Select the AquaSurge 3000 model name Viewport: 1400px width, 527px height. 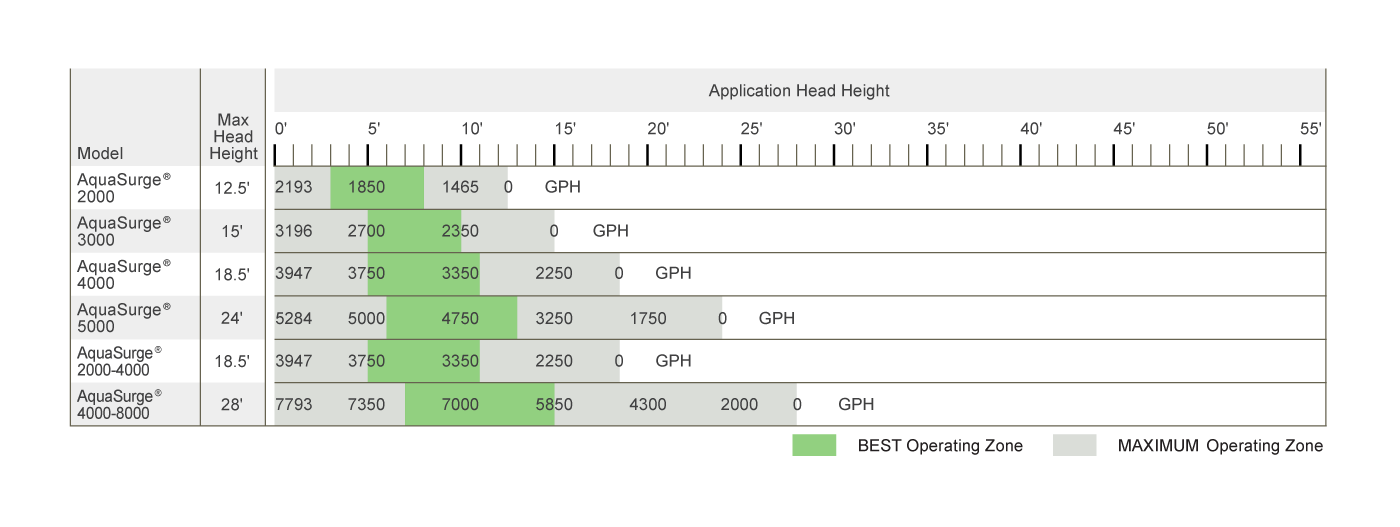pos(124,231)
